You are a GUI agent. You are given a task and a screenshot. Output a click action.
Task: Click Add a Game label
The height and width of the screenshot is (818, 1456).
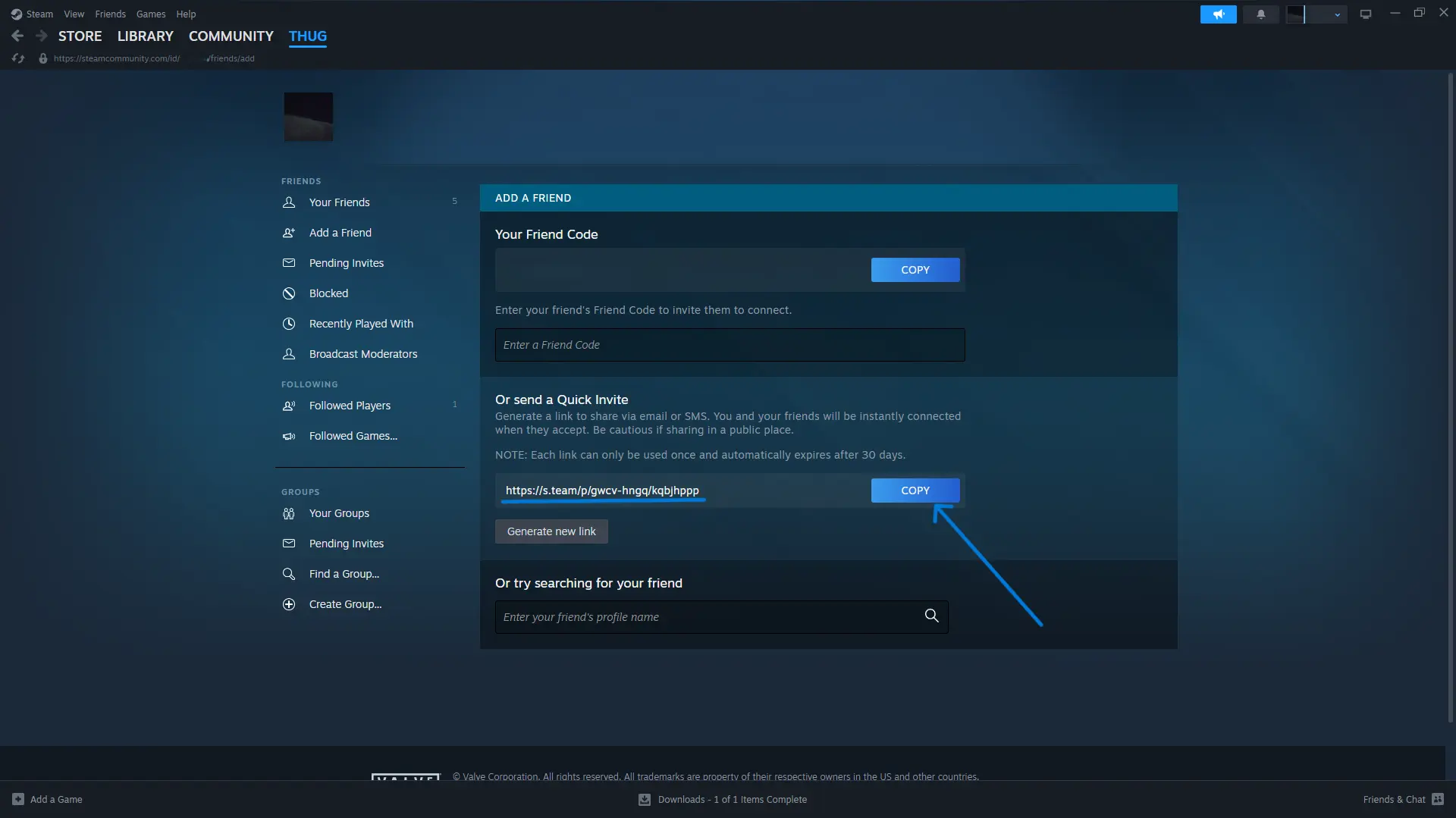(x=56, y=799)
